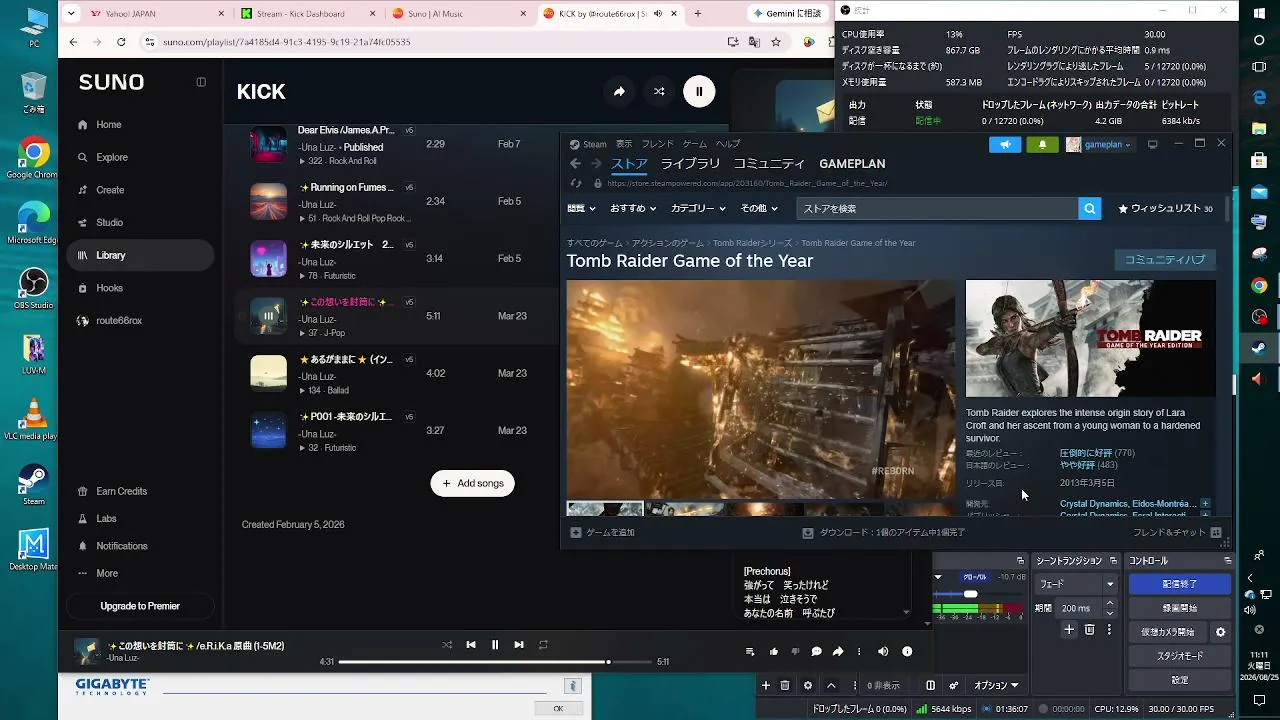Open the Steam 閲覧 dropdown
Image resolution: width=1280 pixels, height=720 pixels.
click(581, 208)
